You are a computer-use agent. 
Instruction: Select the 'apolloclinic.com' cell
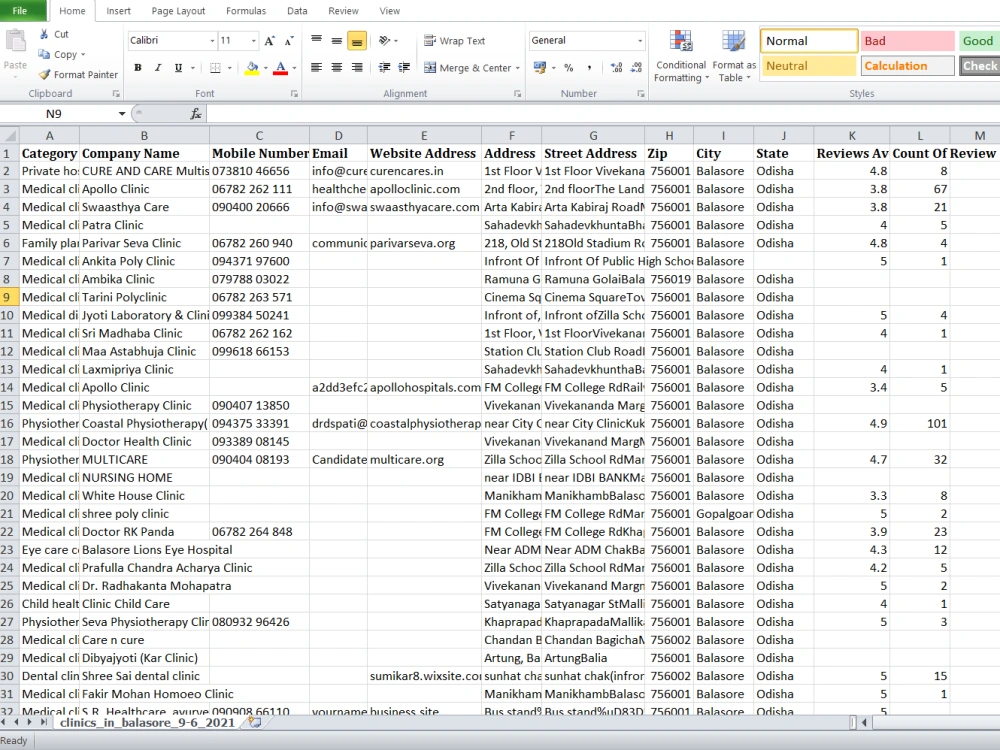point(424,189)
